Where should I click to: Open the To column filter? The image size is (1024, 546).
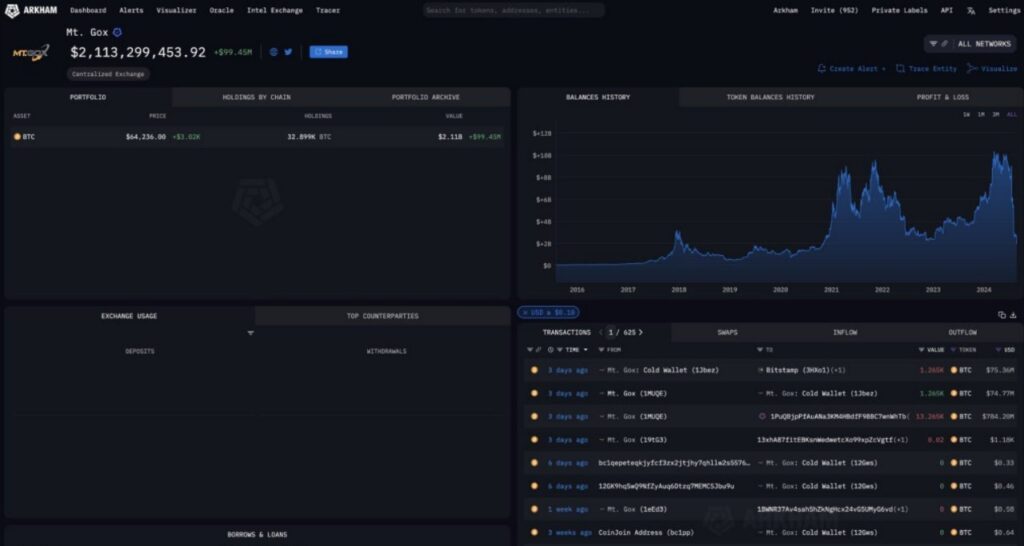tap(760, 350)
